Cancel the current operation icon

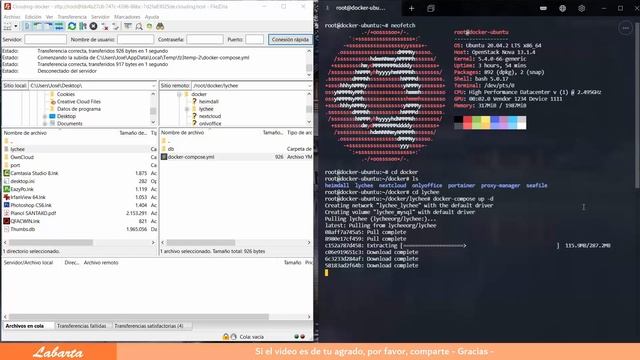93,27
